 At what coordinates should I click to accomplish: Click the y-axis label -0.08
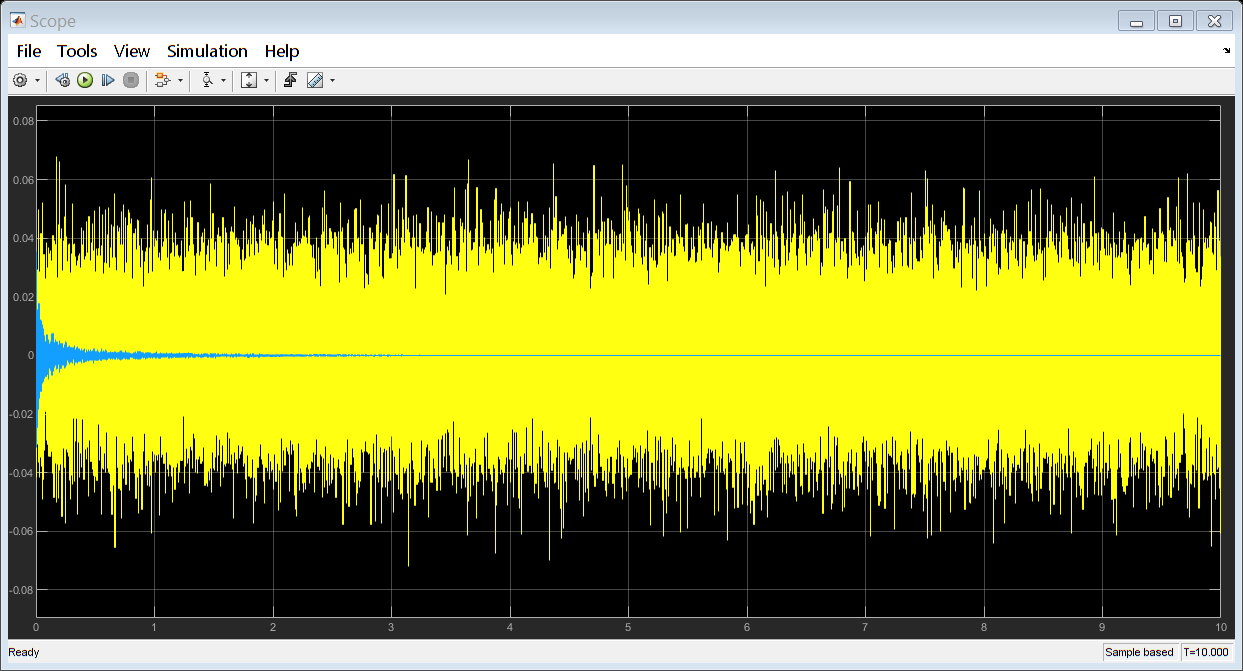[x=21, y=590]
